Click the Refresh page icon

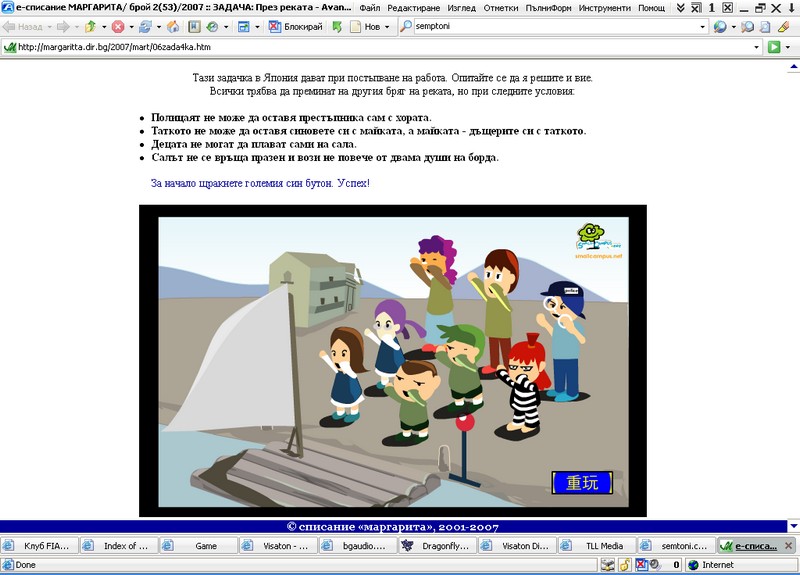(x=146, y=27)
